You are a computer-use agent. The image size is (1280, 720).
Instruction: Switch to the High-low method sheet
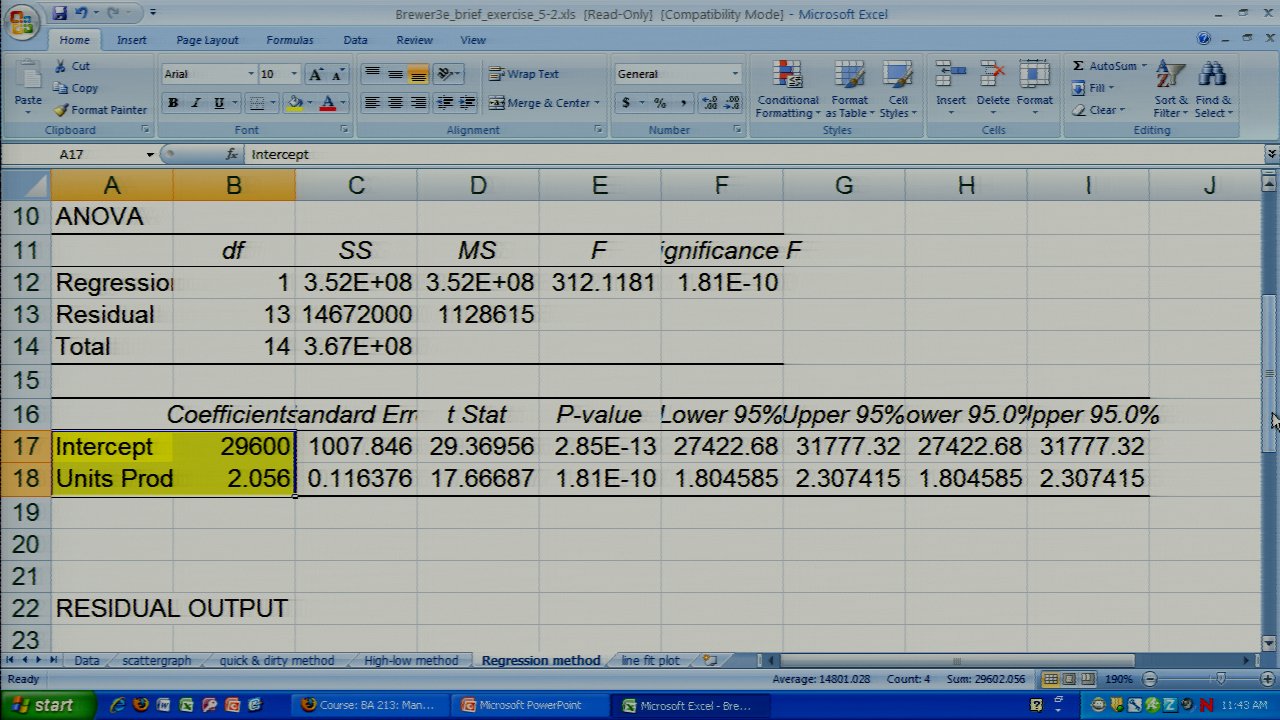410,661
